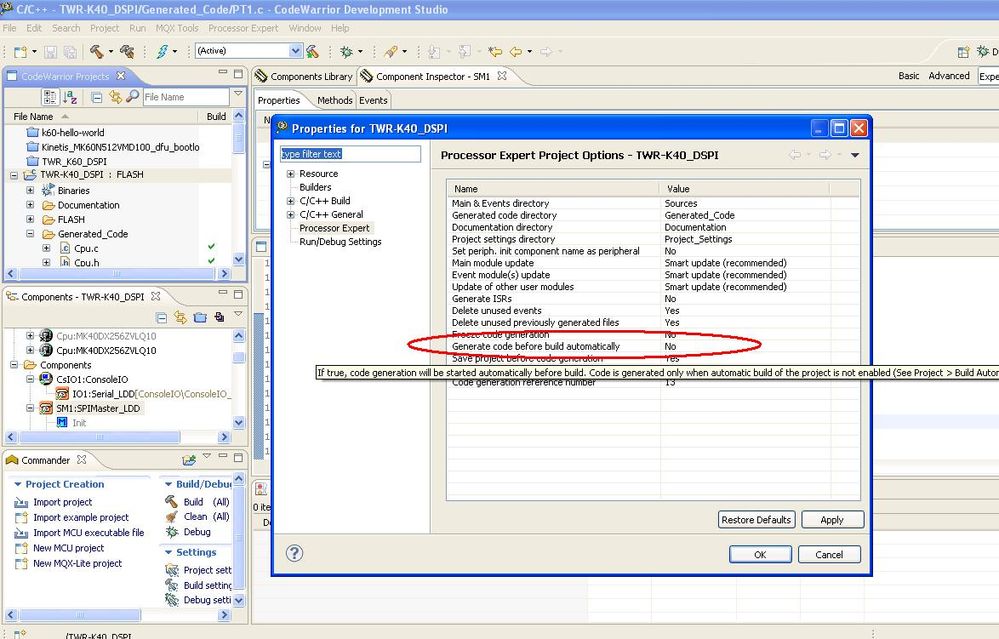
Task: Click the magnifier search icon in CodeWarrior Projects
Action: [133, 96]
